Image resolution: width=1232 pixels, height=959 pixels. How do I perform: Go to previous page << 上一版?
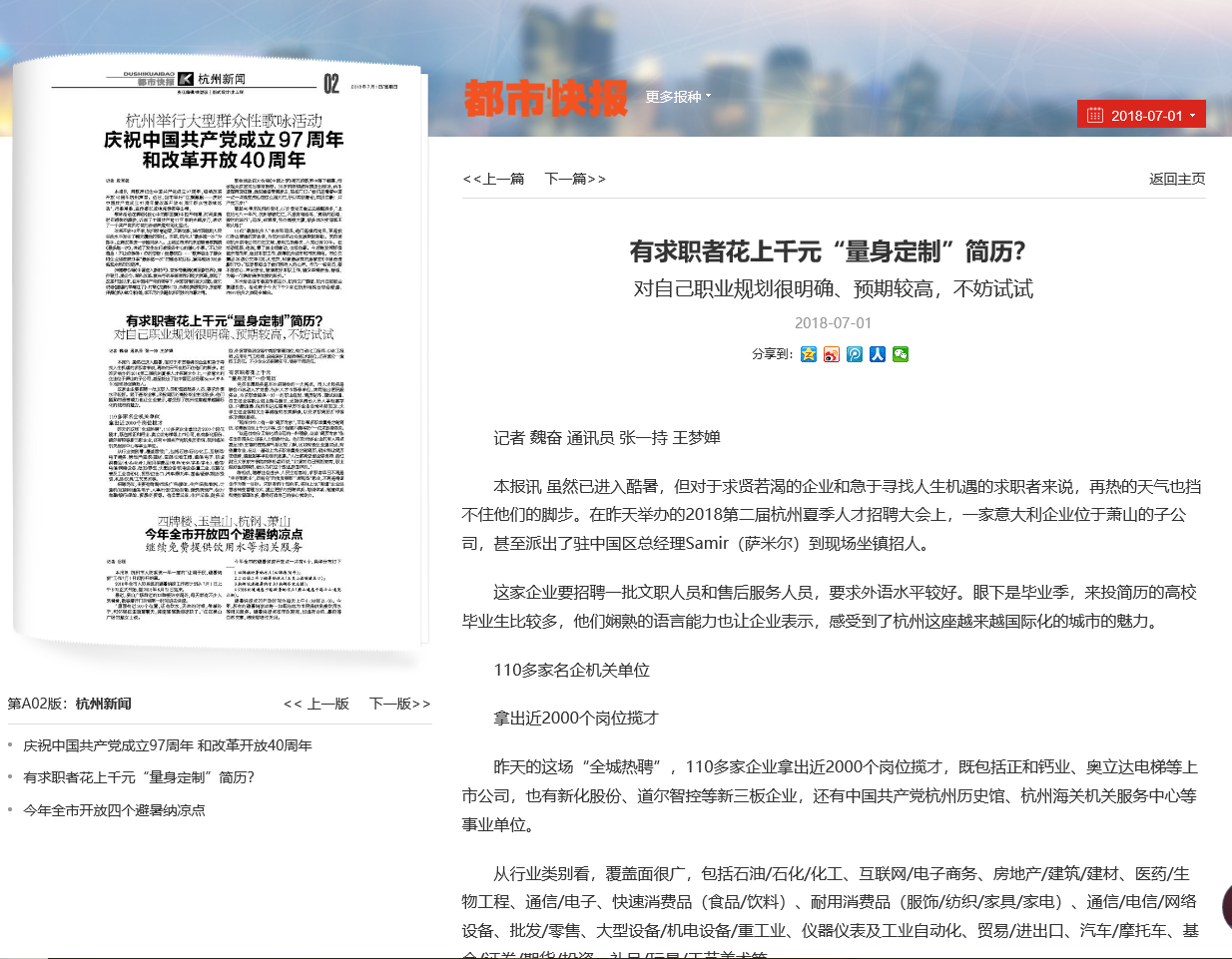pyautogui.click(x=316, y=704)
